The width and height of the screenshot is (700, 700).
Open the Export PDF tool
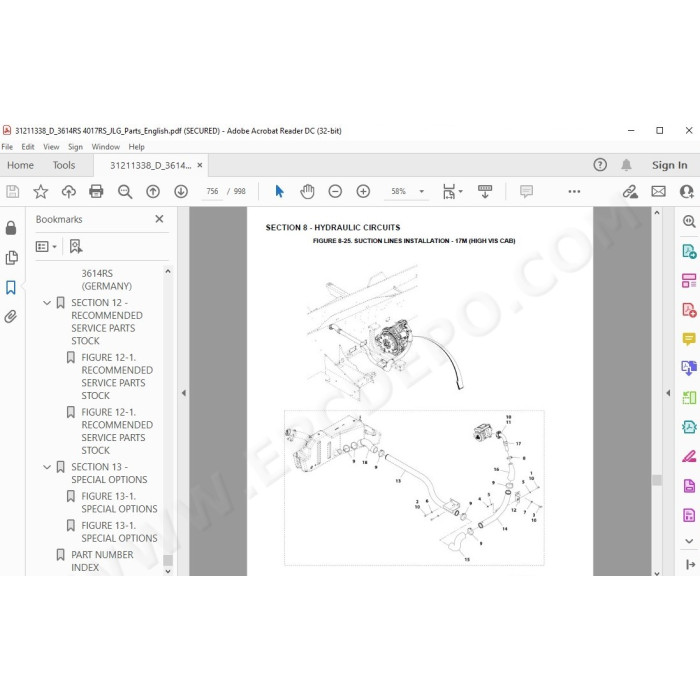(x=689, y=251)
